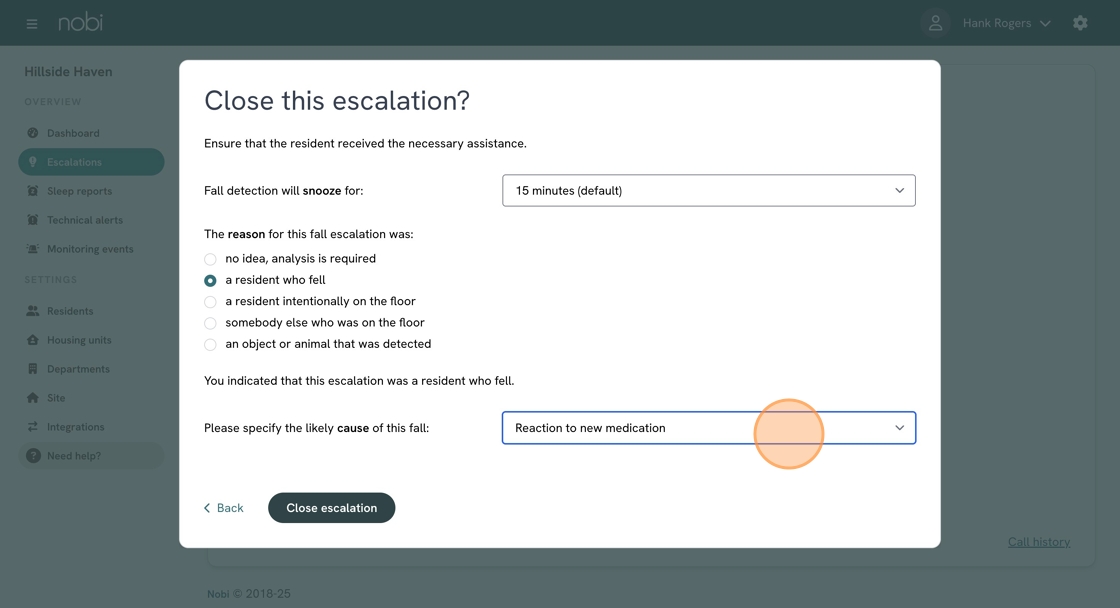
Task: Open Residents settings page
Action: point(91,311)
